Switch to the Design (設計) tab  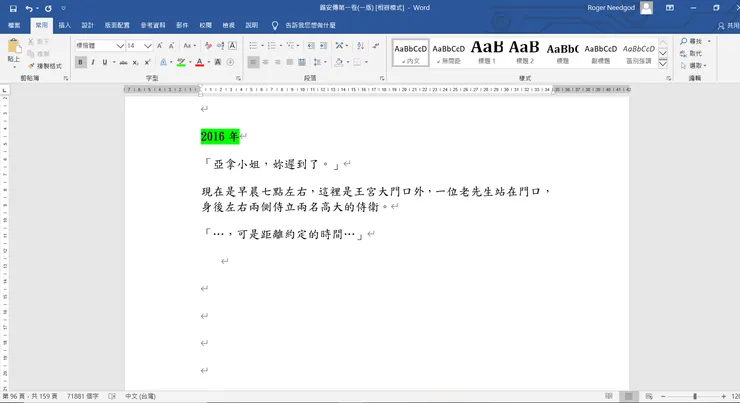pos(88,25)
